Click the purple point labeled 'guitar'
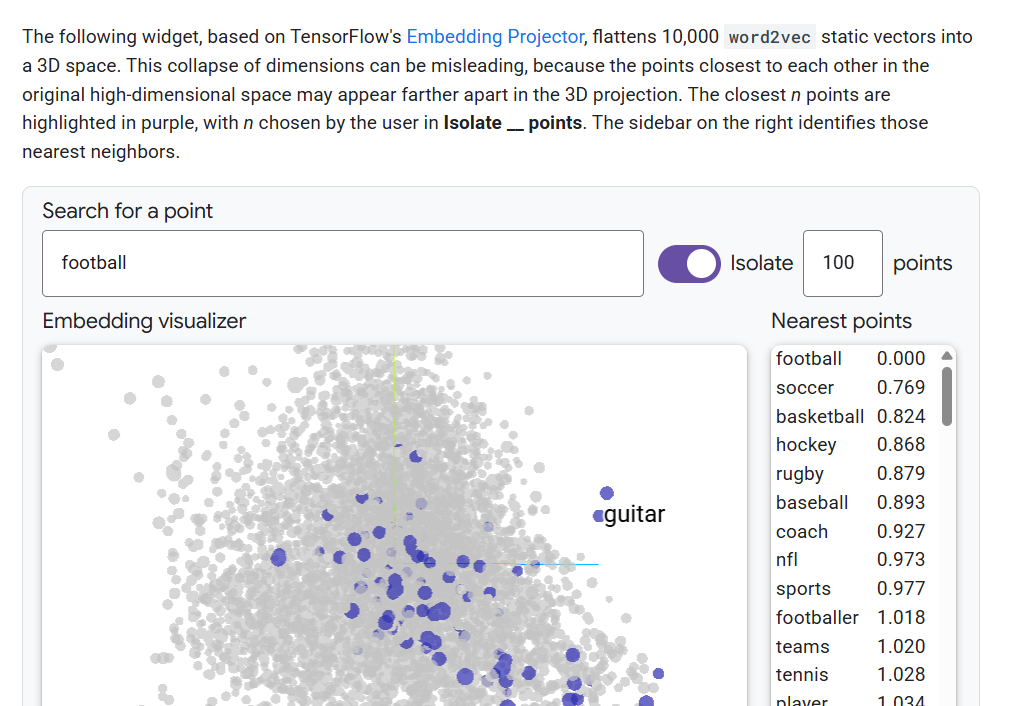Screen dimensions: 1014x706 click(x=599, y=516)
